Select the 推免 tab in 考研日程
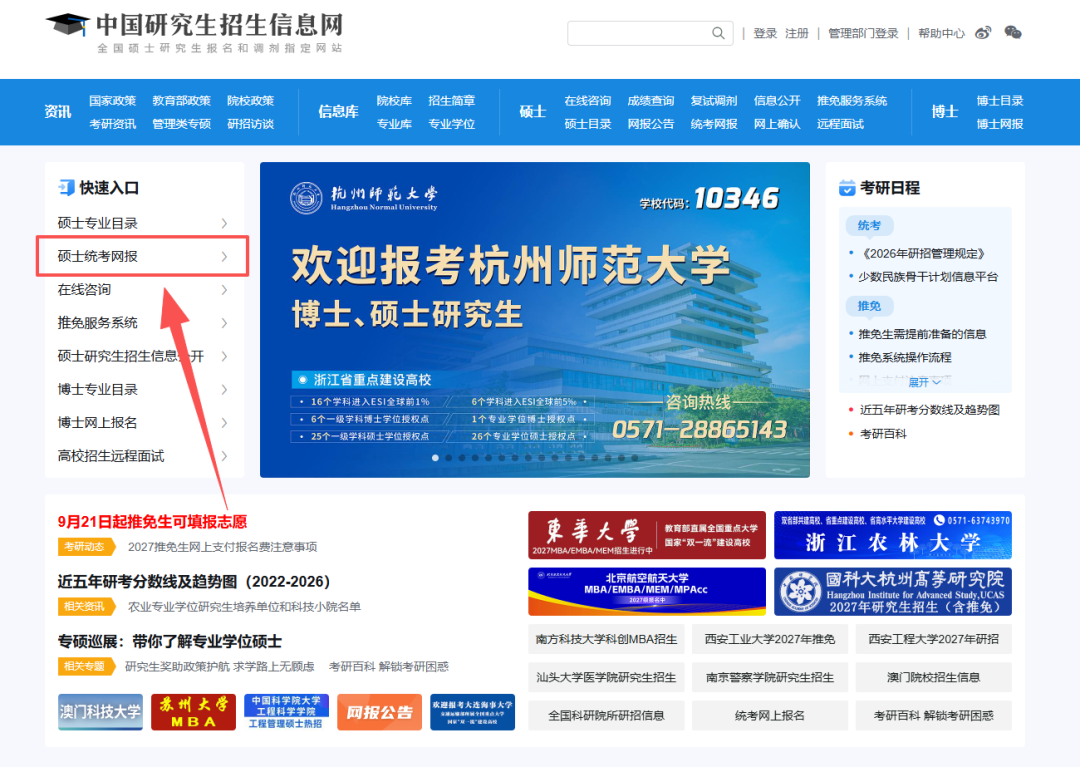Viewport: 1080px width, 767px height. [x=869, y=306]
